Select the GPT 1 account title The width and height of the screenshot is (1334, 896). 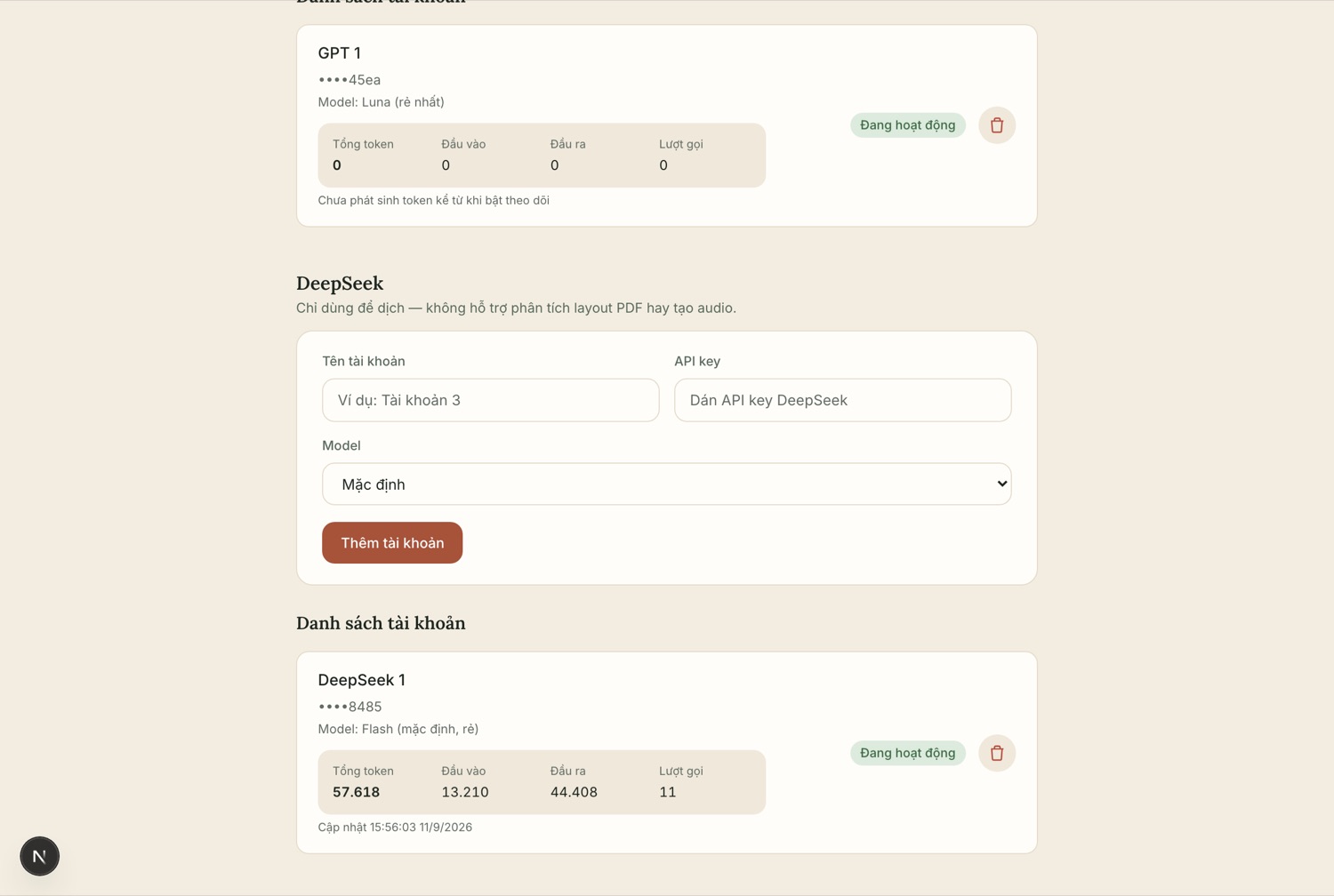click(x=340, y=53)
